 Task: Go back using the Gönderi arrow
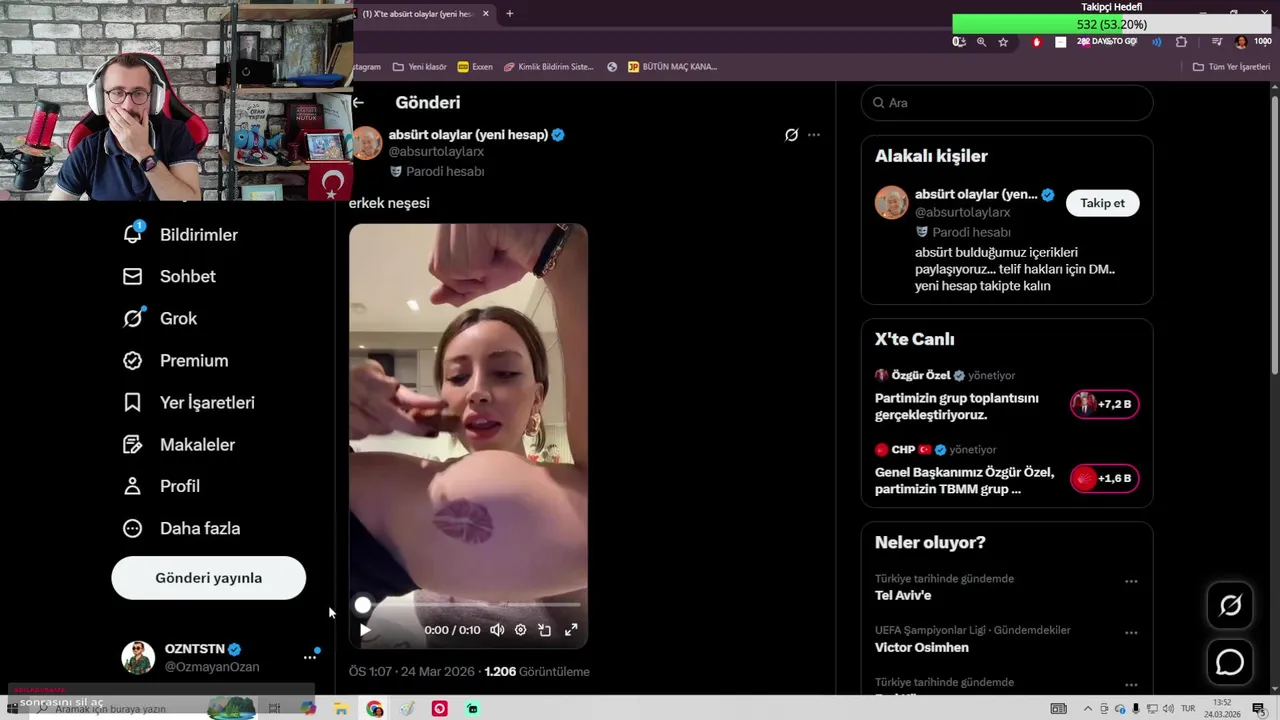(358, 102)
